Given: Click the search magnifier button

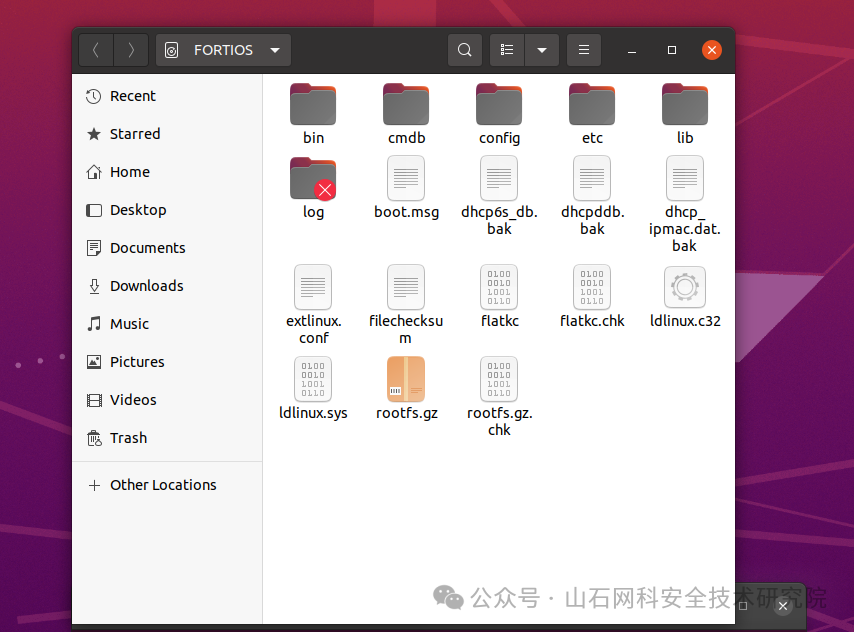Looking at the screenshot, I should point(465,50).
